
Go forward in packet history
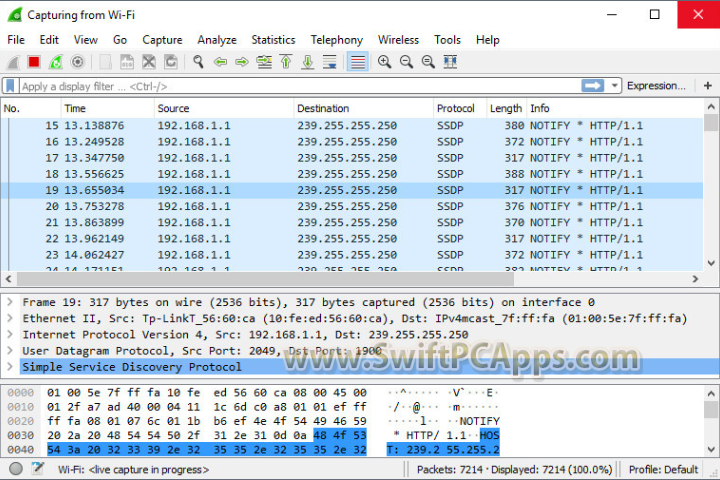point(242,62)
